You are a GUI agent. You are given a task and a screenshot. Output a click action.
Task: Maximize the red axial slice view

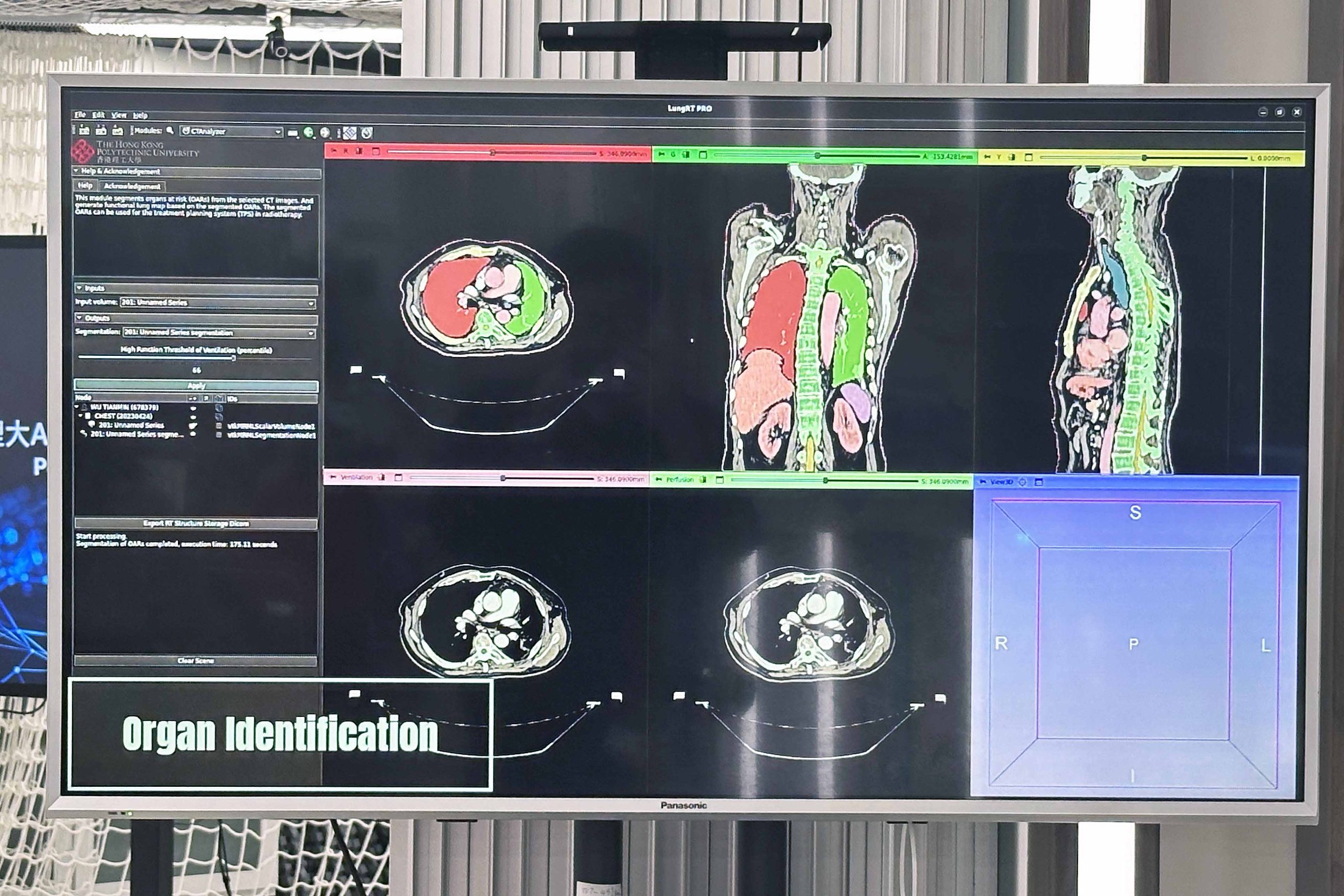[376, 151]
